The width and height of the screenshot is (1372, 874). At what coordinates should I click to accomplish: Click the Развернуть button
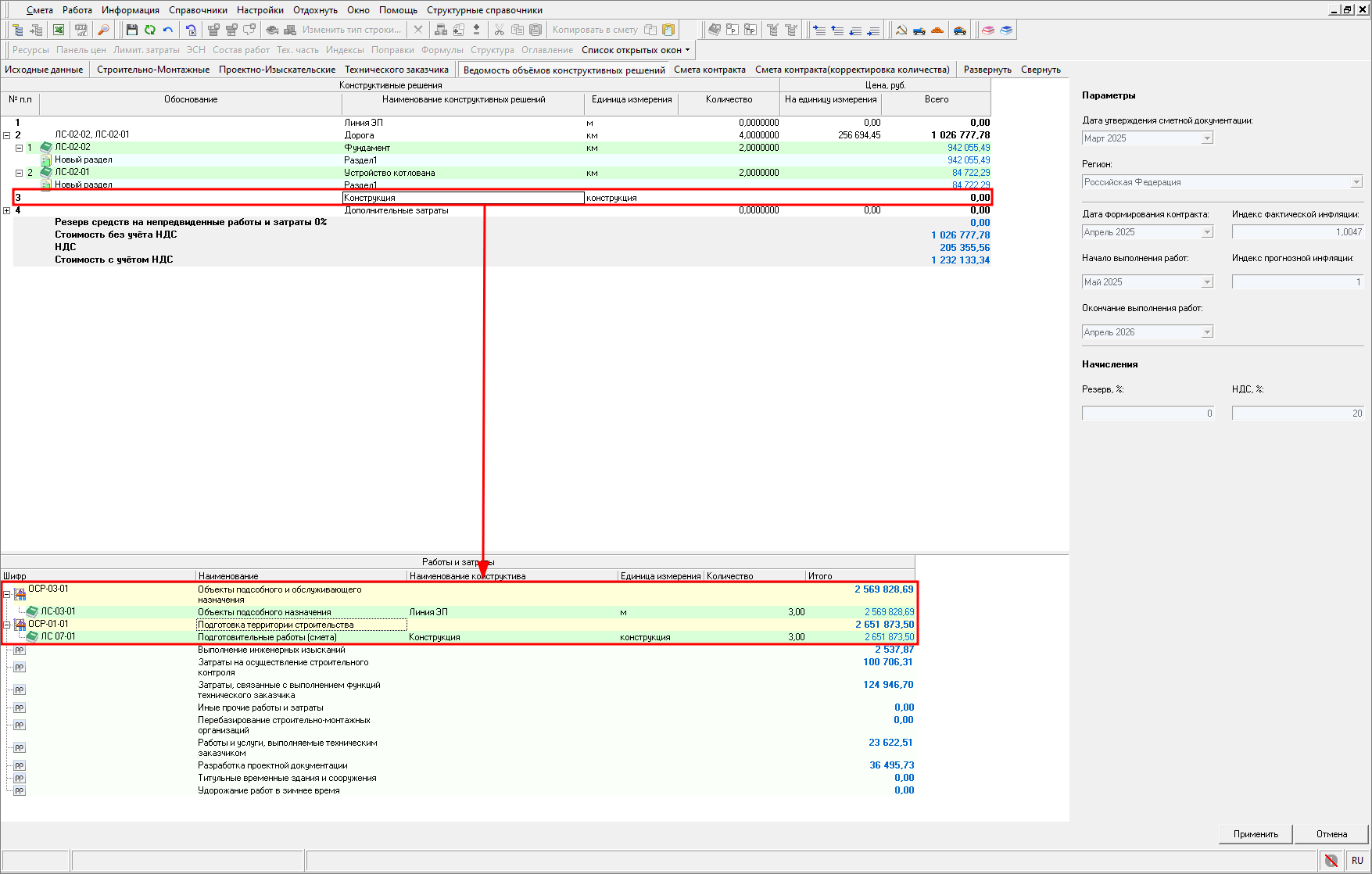coord(987,70)
